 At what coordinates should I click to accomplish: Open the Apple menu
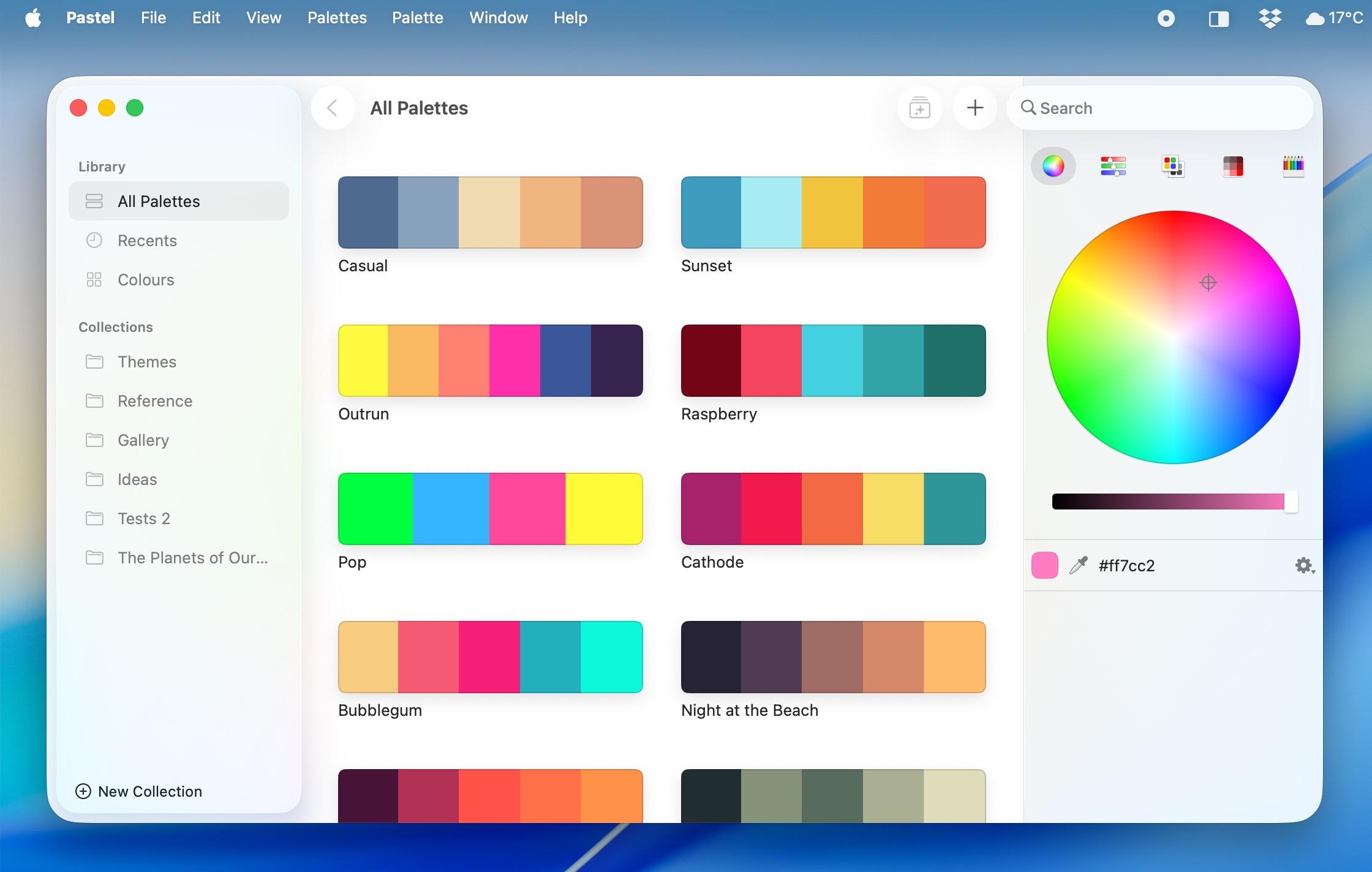[x=33, y=18]
